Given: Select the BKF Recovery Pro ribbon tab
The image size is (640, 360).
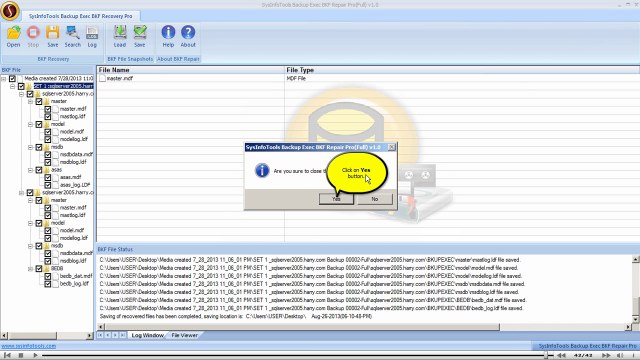Looking at the screenshot, I should click(80, 16).
